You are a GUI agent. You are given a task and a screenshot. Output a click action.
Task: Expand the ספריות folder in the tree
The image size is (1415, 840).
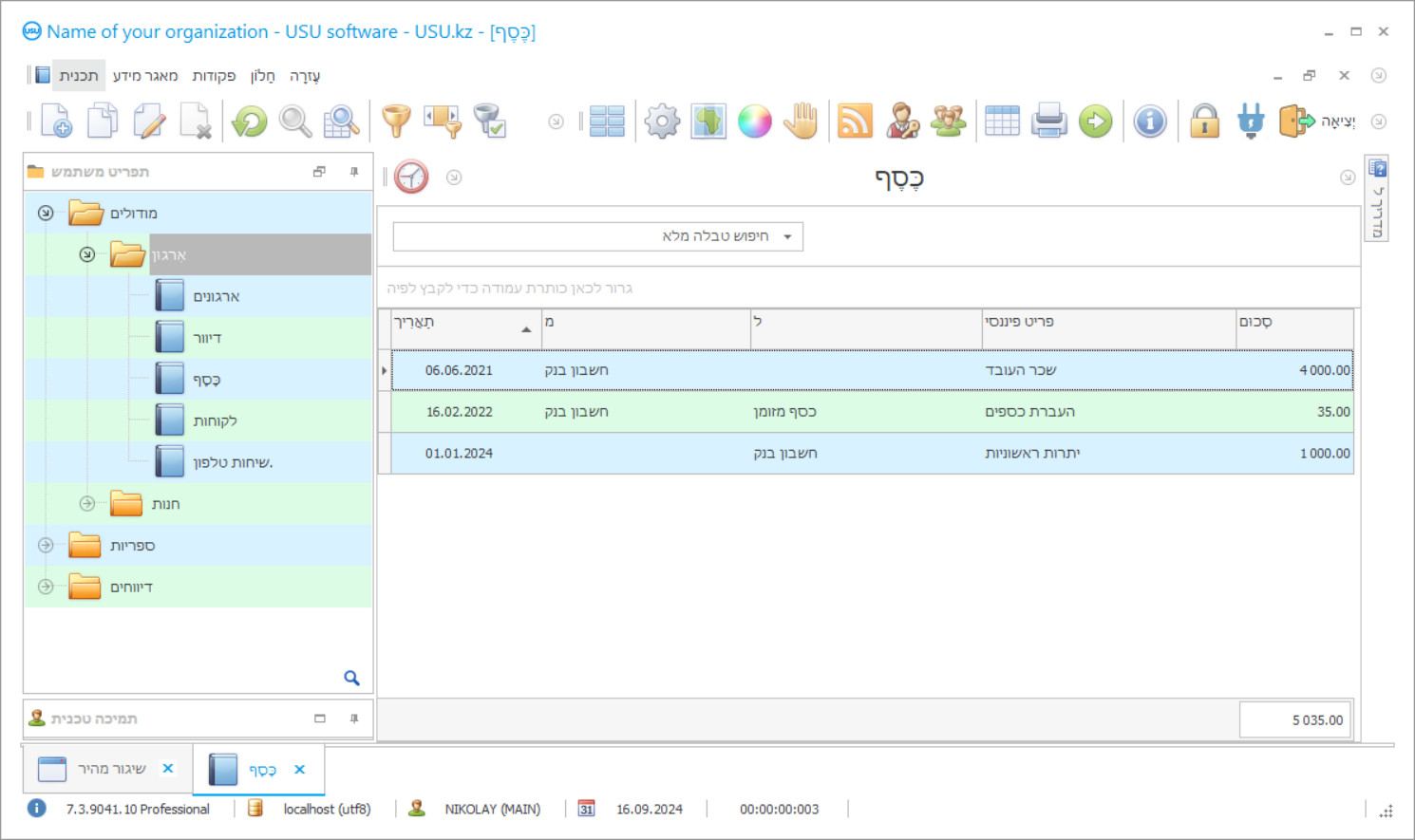click(x=46, y=545)
